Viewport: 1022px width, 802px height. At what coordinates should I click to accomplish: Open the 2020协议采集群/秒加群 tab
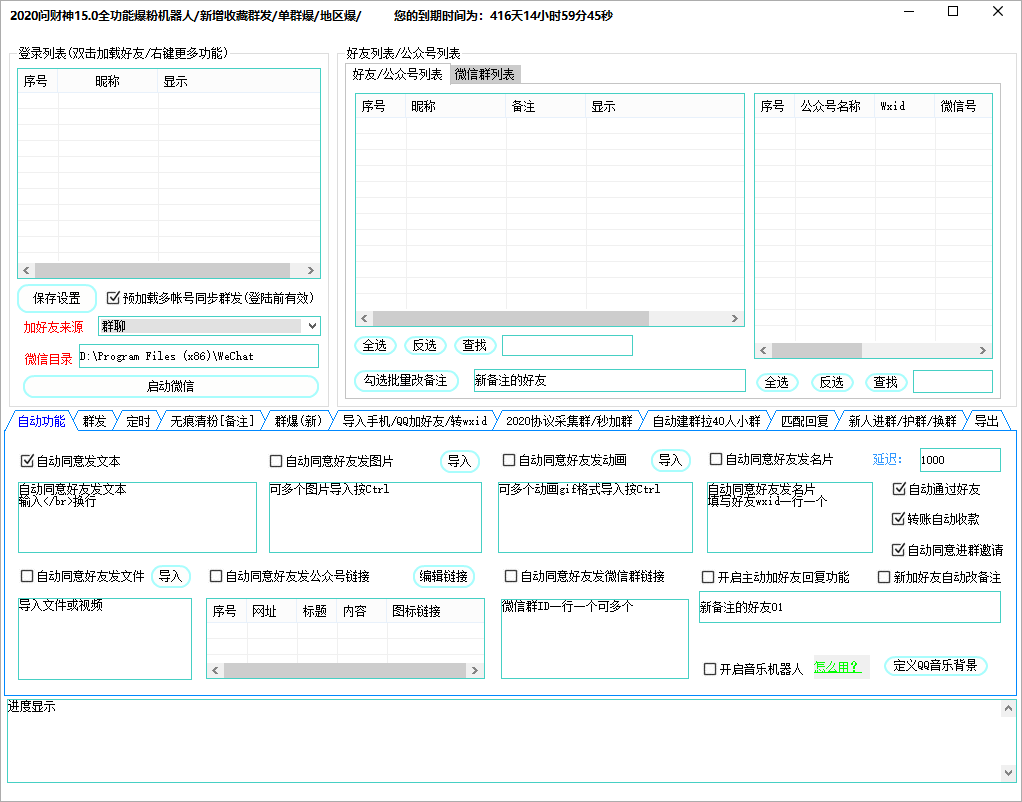pyautogui.click(x=569, y=421)
